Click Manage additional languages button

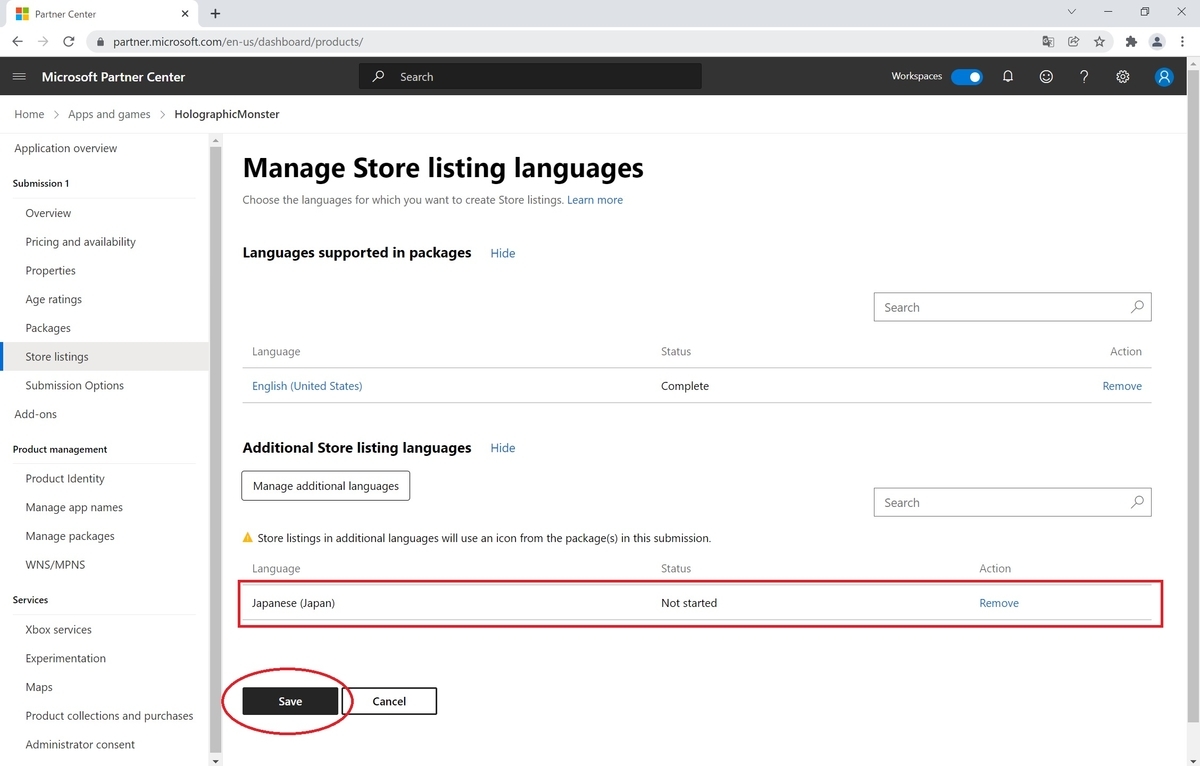pos(326,486)
